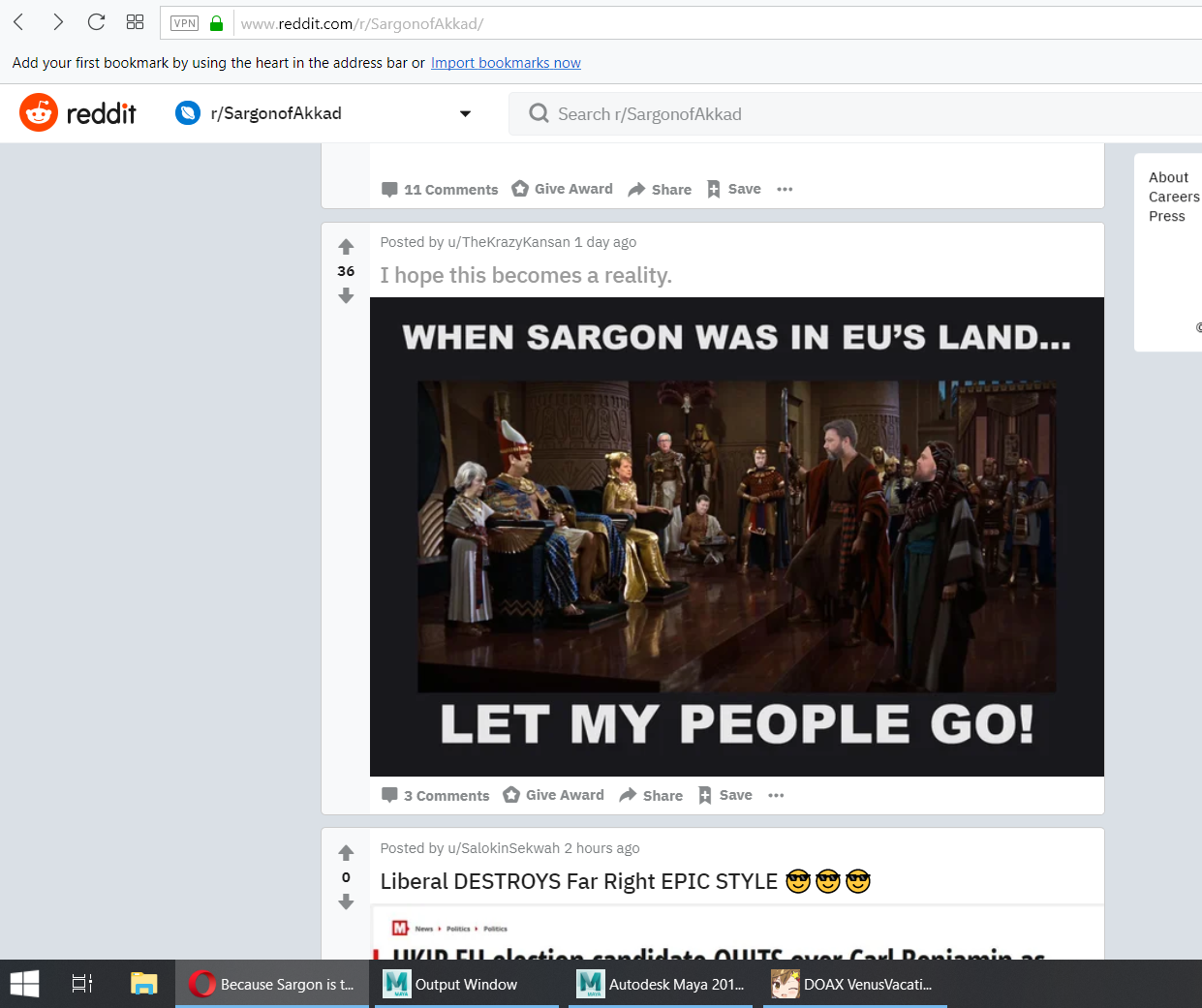Open the Reddit home logo

78,113
